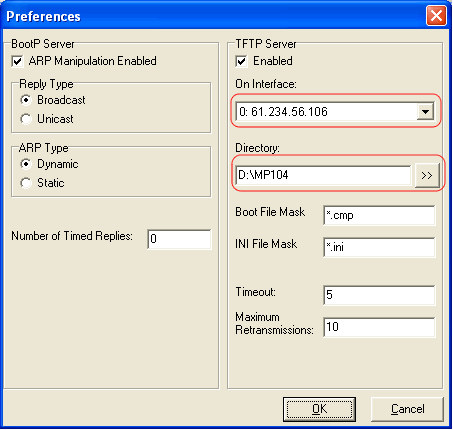Click into the Timeout field

379,295
